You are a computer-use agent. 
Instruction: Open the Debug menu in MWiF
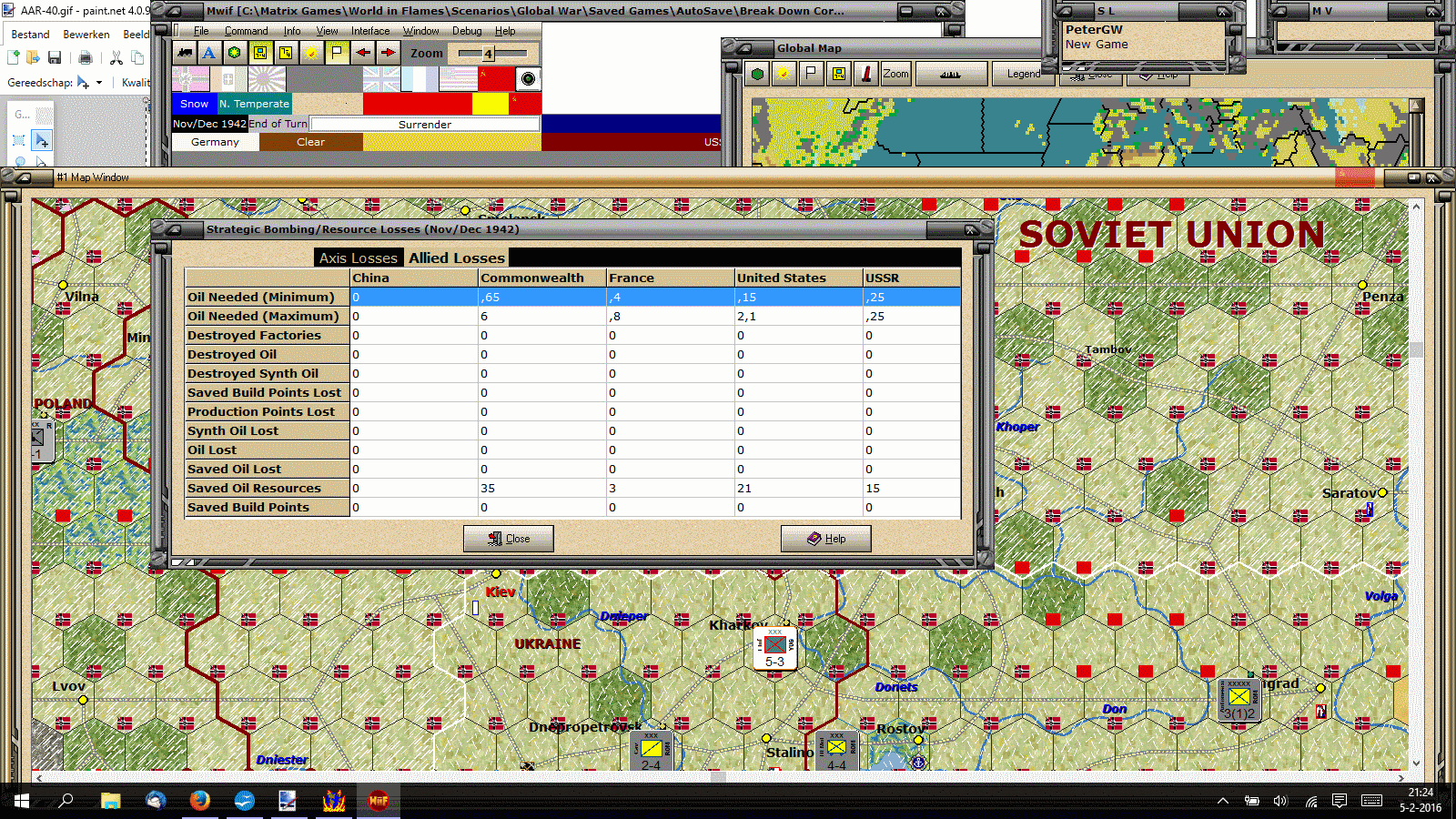(x=467, y=31)
